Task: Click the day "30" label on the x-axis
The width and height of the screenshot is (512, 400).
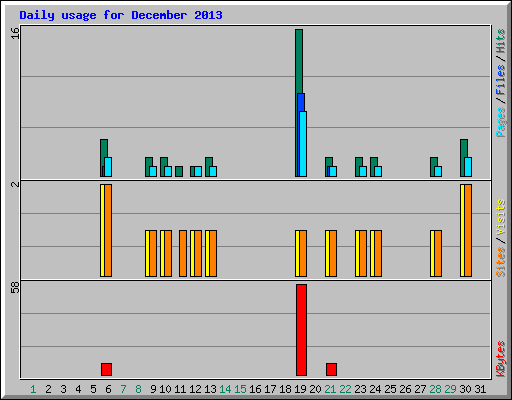Action: pos(465,389)
